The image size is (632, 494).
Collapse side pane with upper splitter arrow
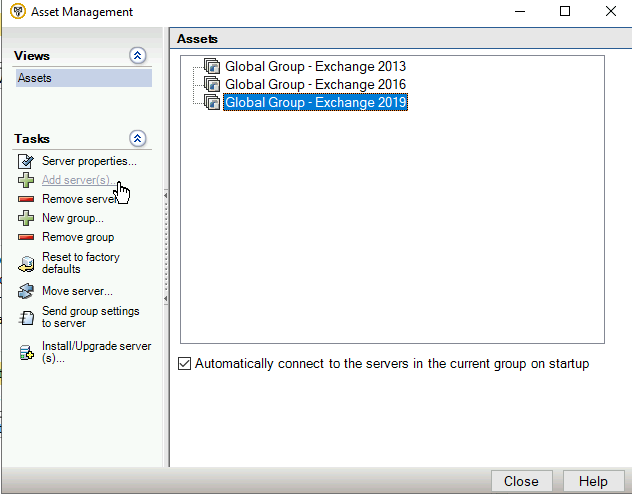pyautogui.click(x=166, y=195)
